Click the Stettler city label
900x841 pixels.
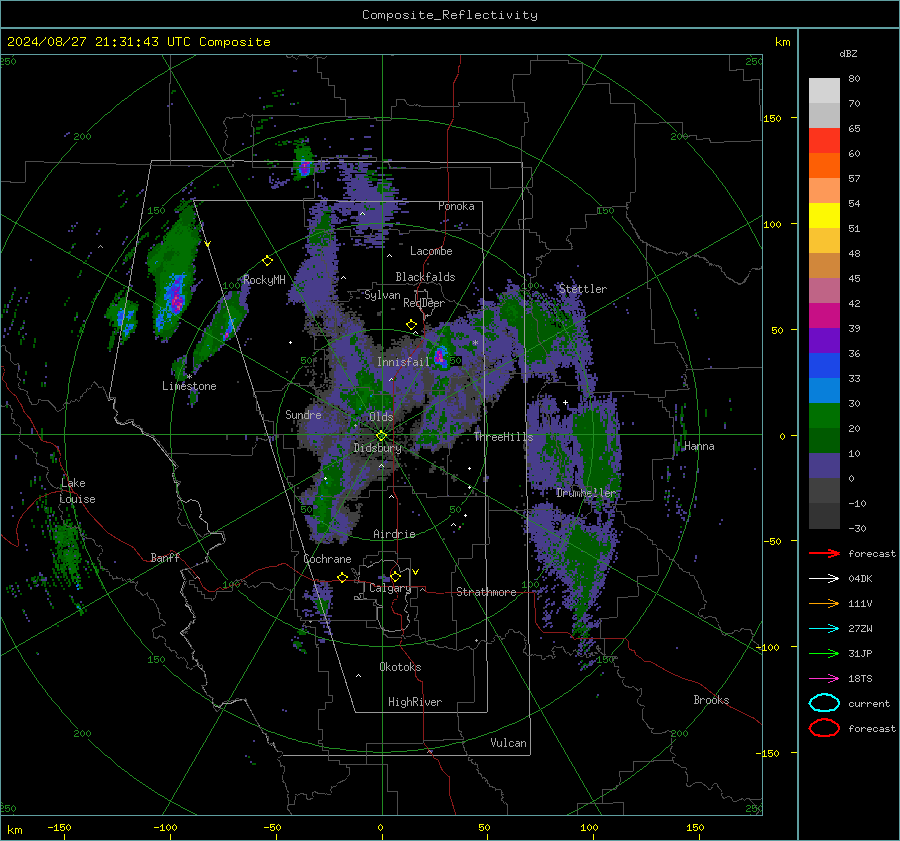tap(583, 289)
